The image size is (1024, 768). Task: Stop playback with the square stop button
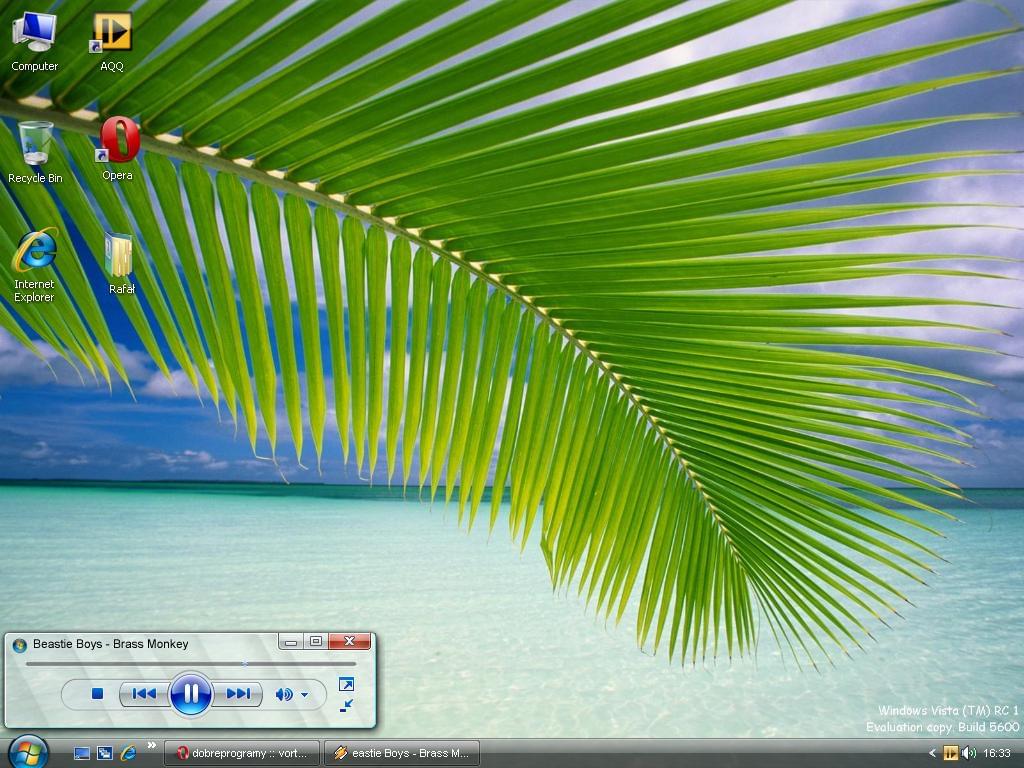[x=97, y=694]
